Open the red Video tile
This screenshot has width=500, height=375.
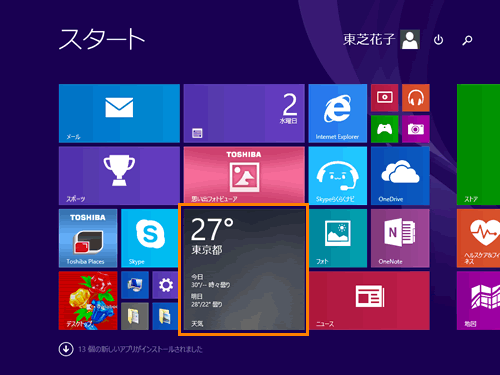(x=384, y=98)
